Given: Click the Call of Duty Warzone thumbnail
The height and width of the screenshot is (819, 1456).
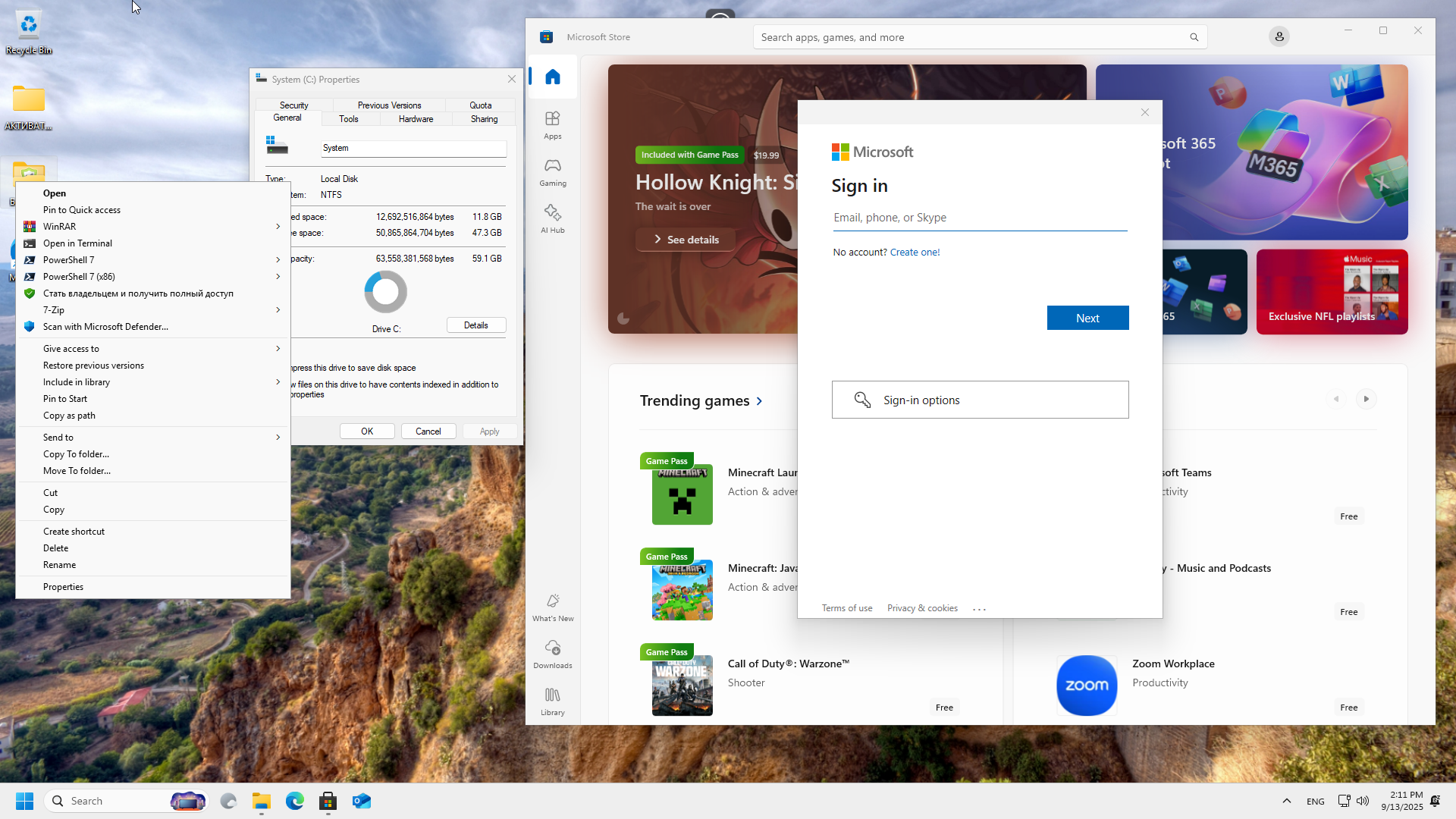Looking at the screenshot, I should click(x=682, y=686).
